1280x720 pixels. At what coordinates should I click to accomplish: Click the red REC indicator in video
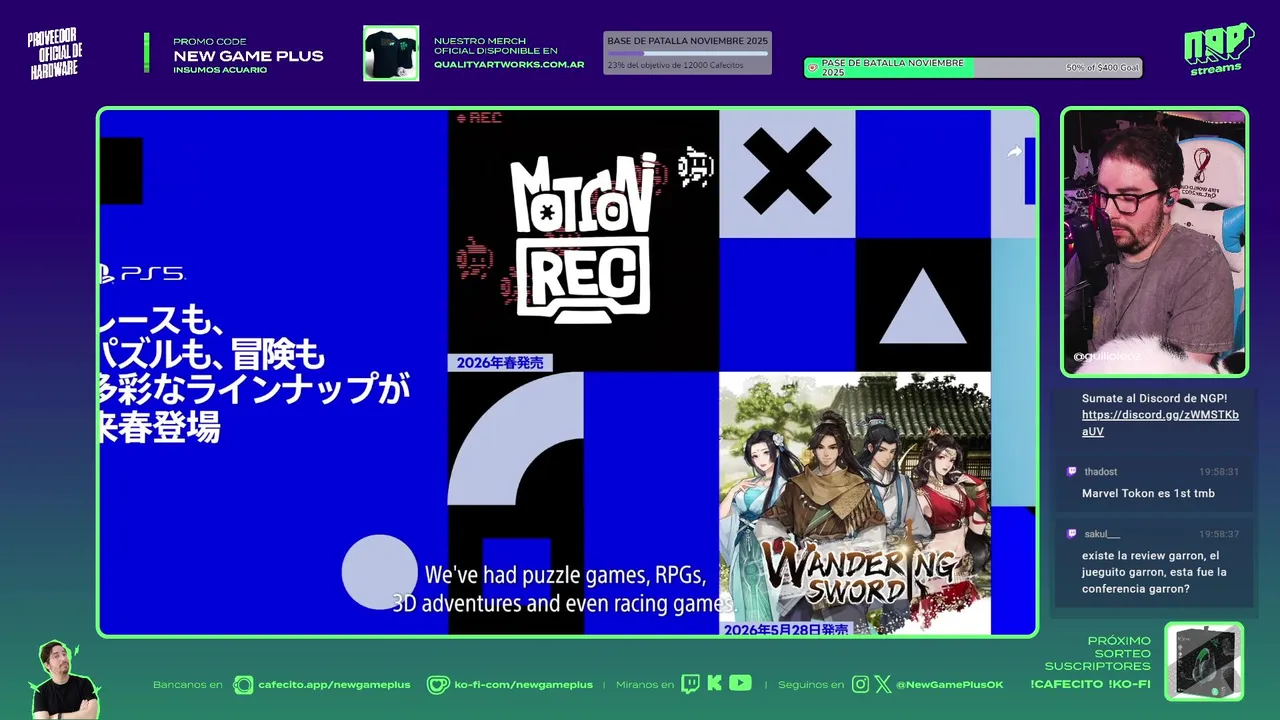(479, 118)
